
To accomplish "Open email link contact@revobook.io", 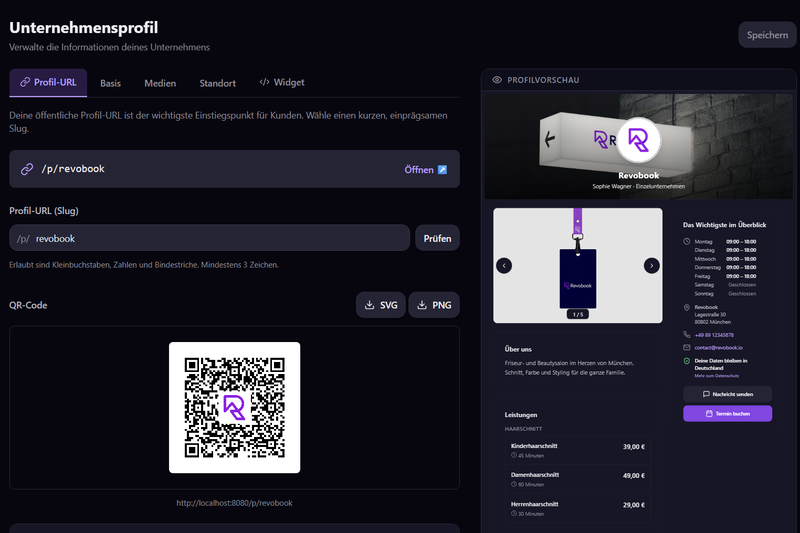I will (718, 348).
